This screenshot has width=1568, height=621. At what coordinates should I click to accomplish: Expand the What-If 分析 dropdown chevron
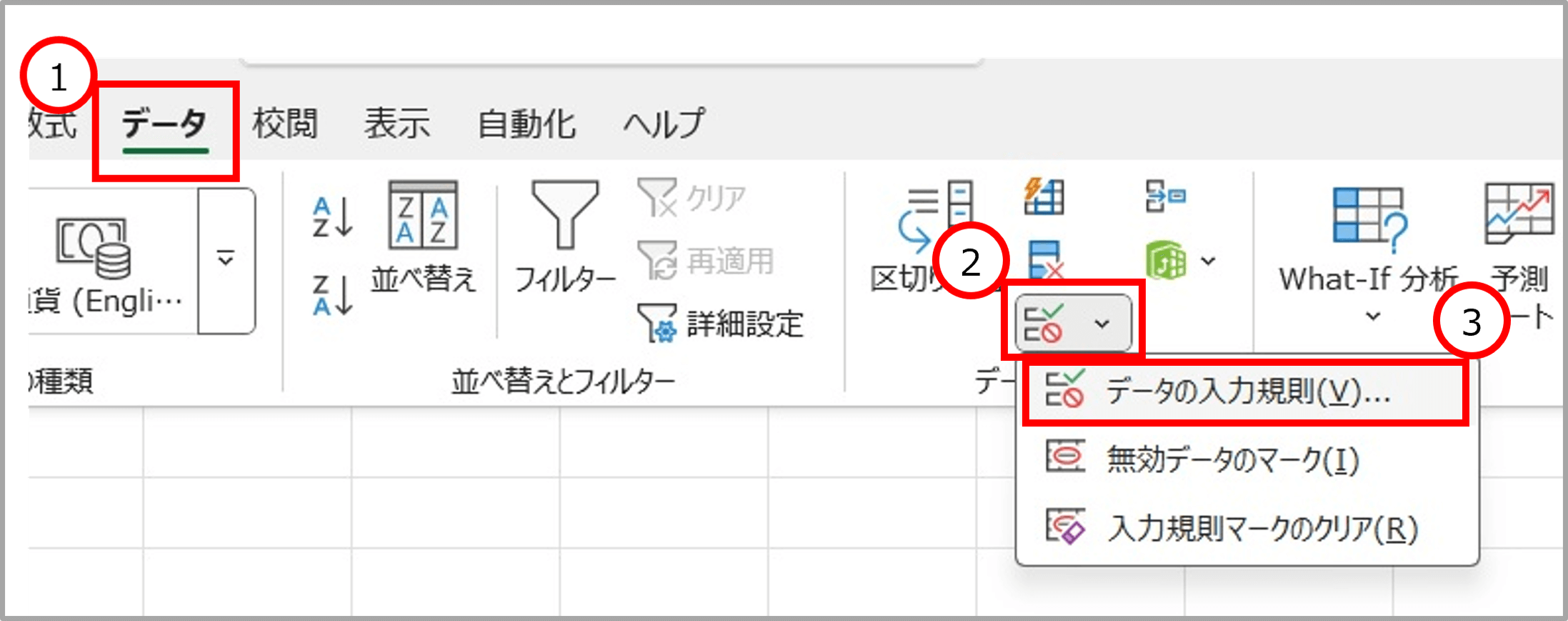1373,316
